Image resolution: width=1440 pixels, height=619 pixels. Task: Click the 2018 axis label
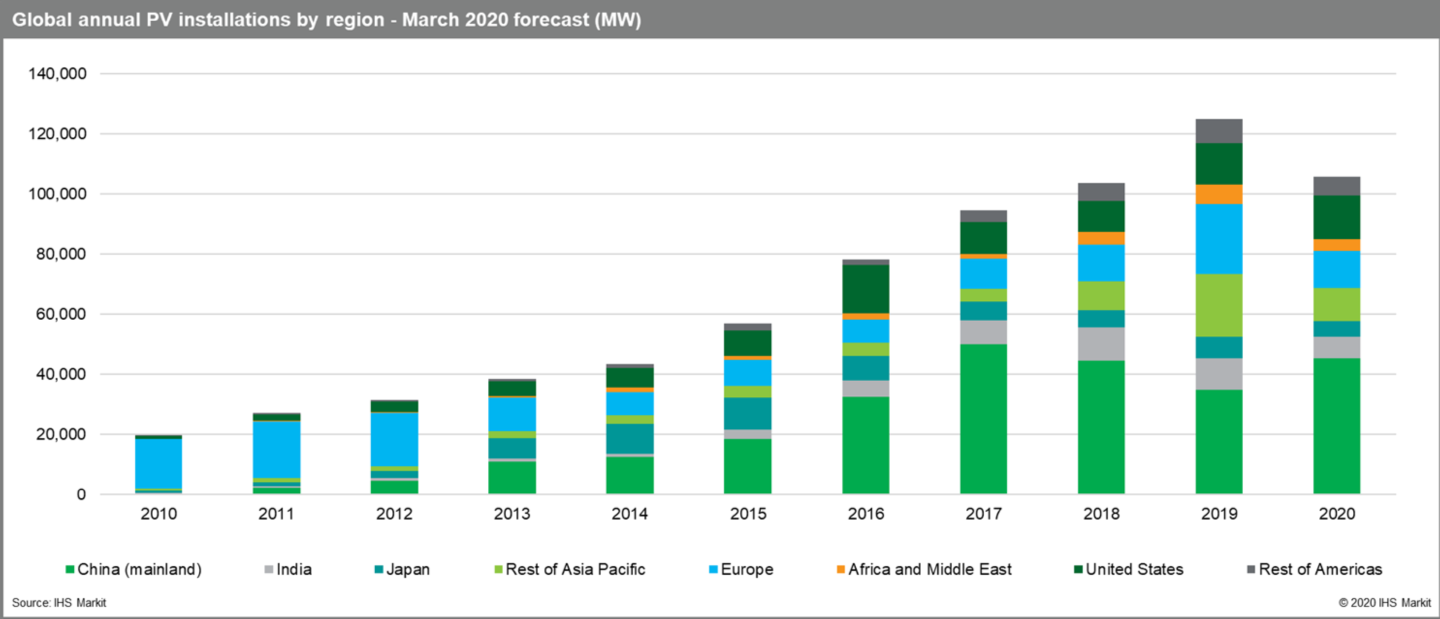coord(1101,513)
